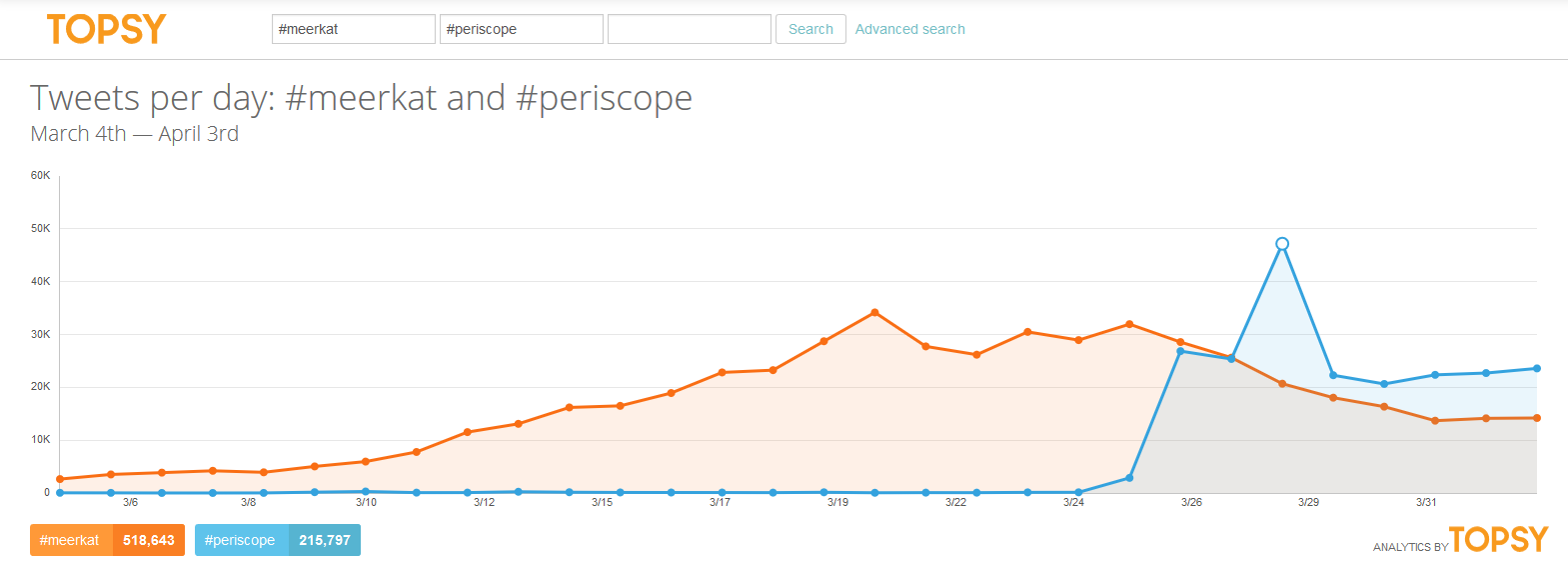1568x569 pixels.
Task: Click the chart title Tweets per day
Action: click(361, 98)
